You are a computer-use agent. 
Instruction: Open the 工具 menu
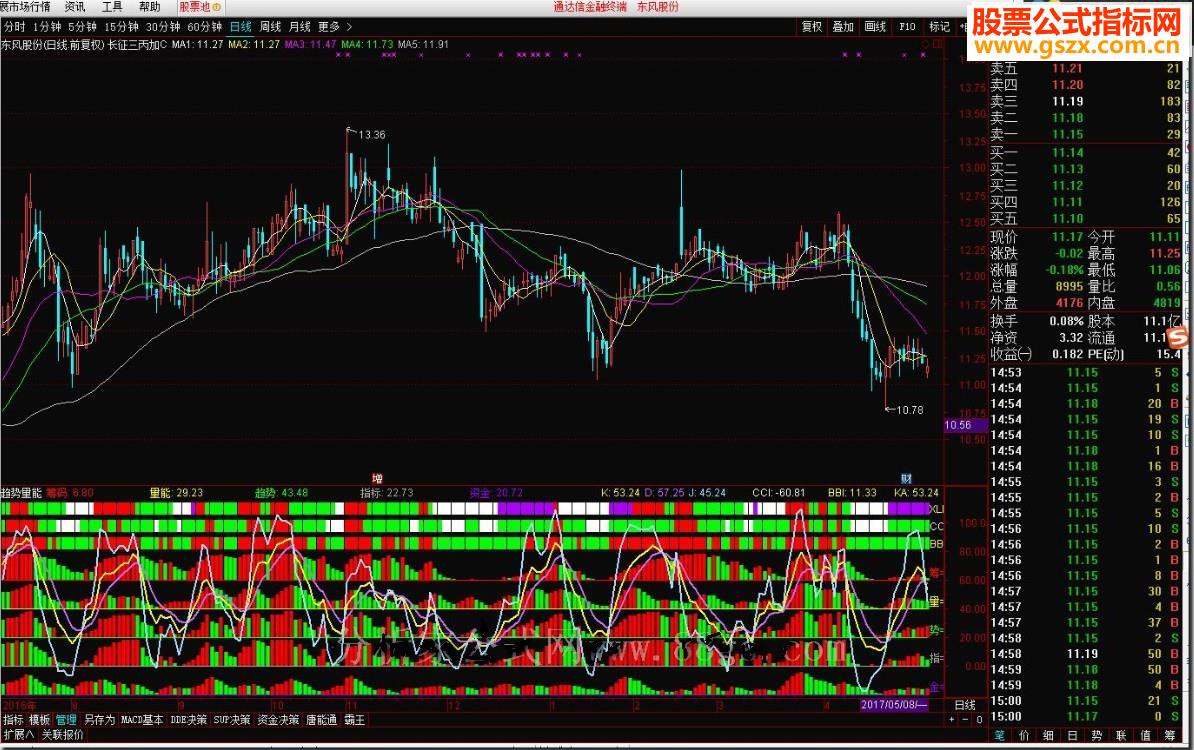[x=112, y=7]
